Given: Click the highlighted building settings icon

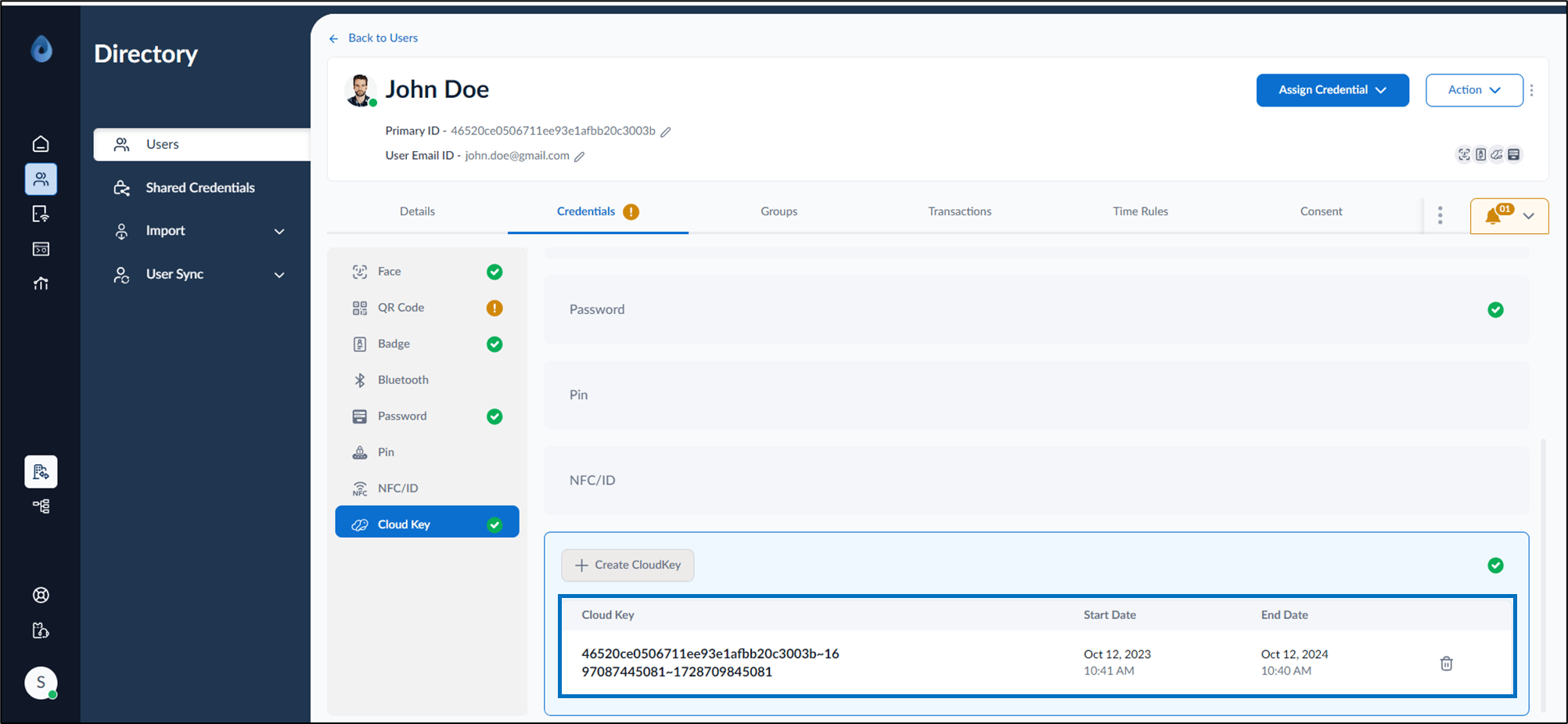Looking at the screenshot, I should tap(41, 472).
